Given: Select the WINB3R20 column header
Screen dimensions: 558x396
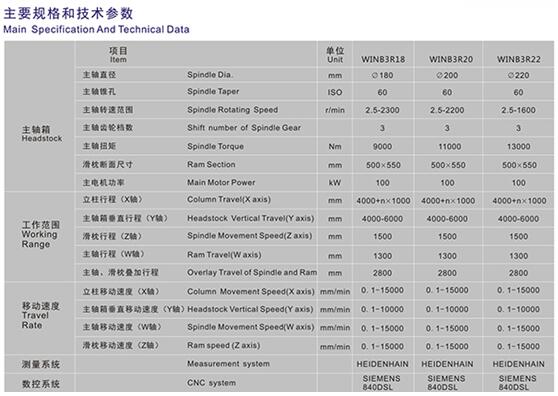Looking at the screenshot, I should [x=451, y=59].
